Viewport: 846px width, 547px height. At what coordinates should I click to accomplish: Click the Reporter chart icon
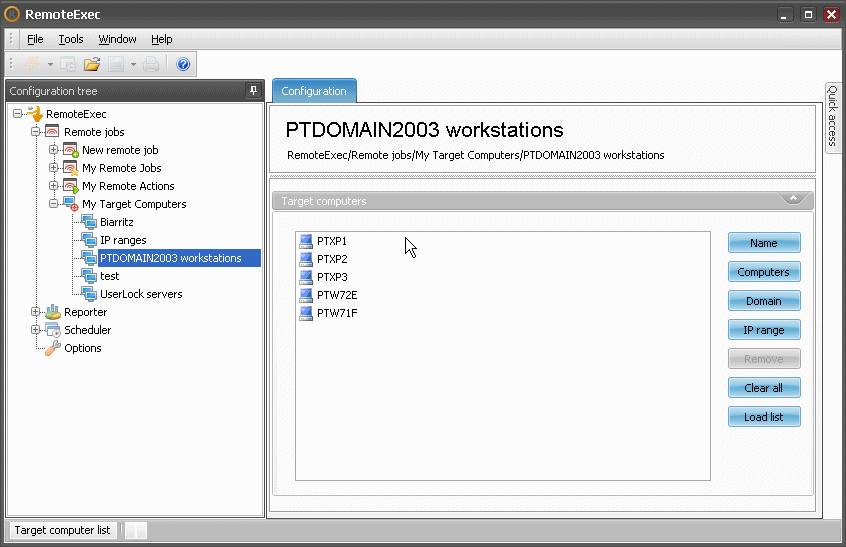52,312
